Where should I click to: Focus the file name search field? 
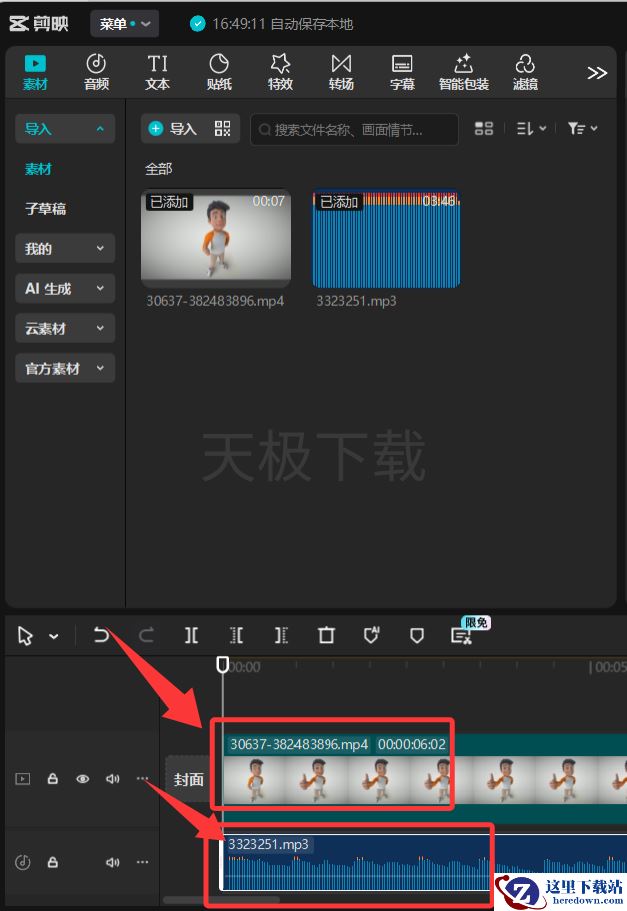[354, 129]
